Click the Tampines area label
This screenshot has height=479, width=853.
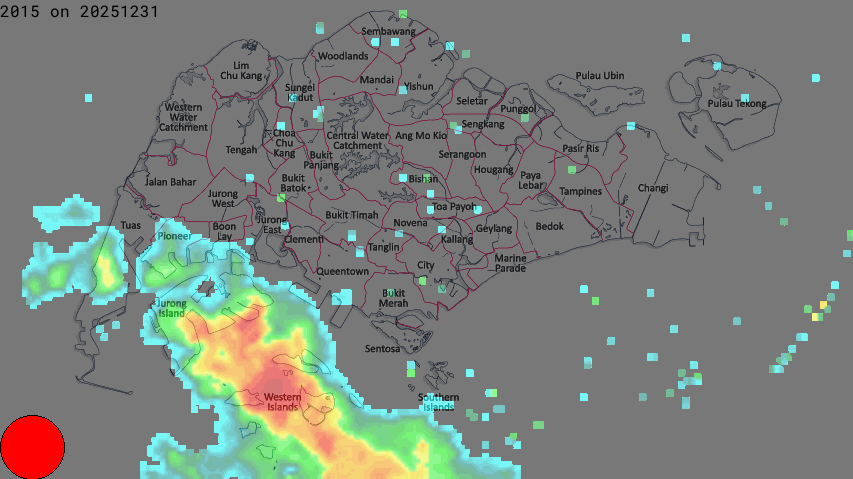580,191
